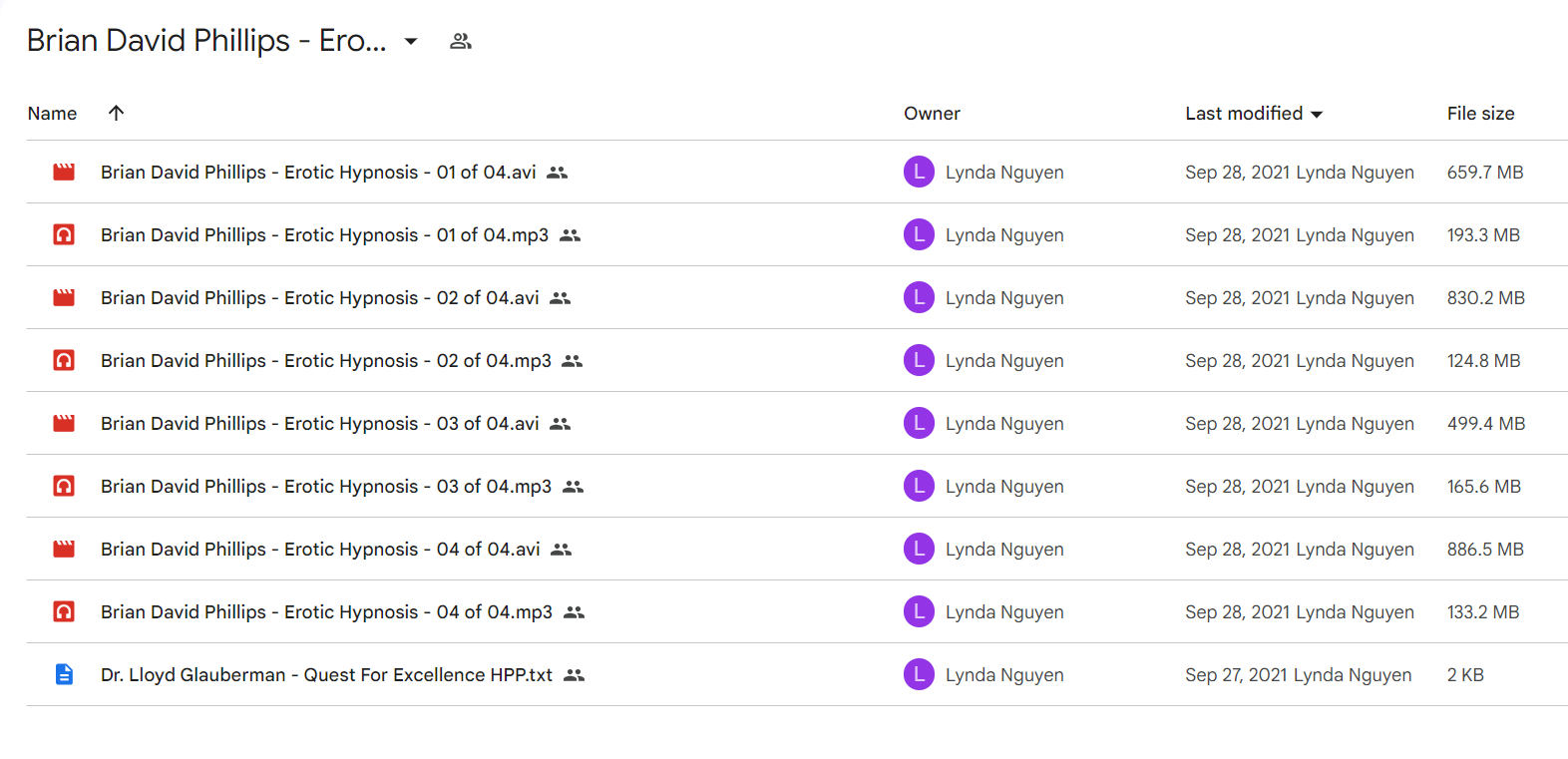1568x759 pixels.
Task: Click owner Lynda Nguyen in 01 of 04.mp3 row
Action: pyautogui.click(x=1004, y=235)
